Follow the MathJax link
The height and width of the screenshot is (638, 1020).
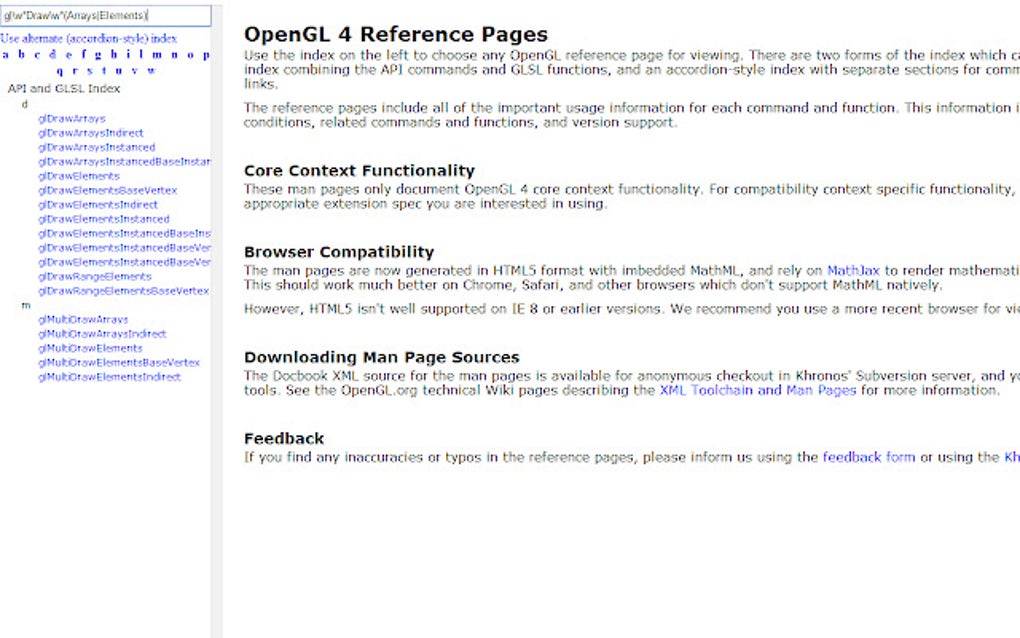[853, 271]
